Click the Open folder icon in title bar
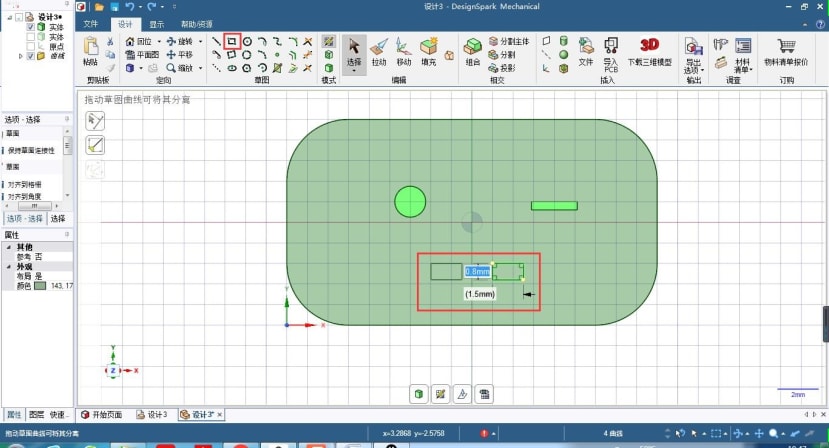Screen dimensions: 829x448 (99, 7)
